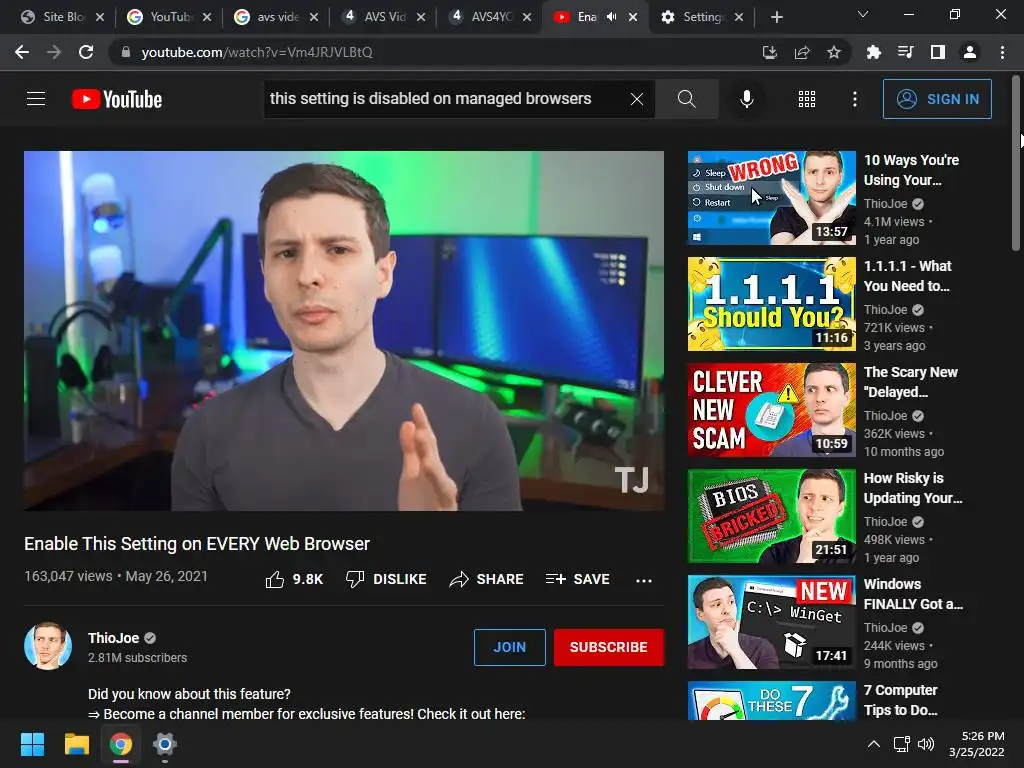This screenshot has width=1024, height=768.
Task: Switch to the Site Blo tab
Action: tap(63, 17)
